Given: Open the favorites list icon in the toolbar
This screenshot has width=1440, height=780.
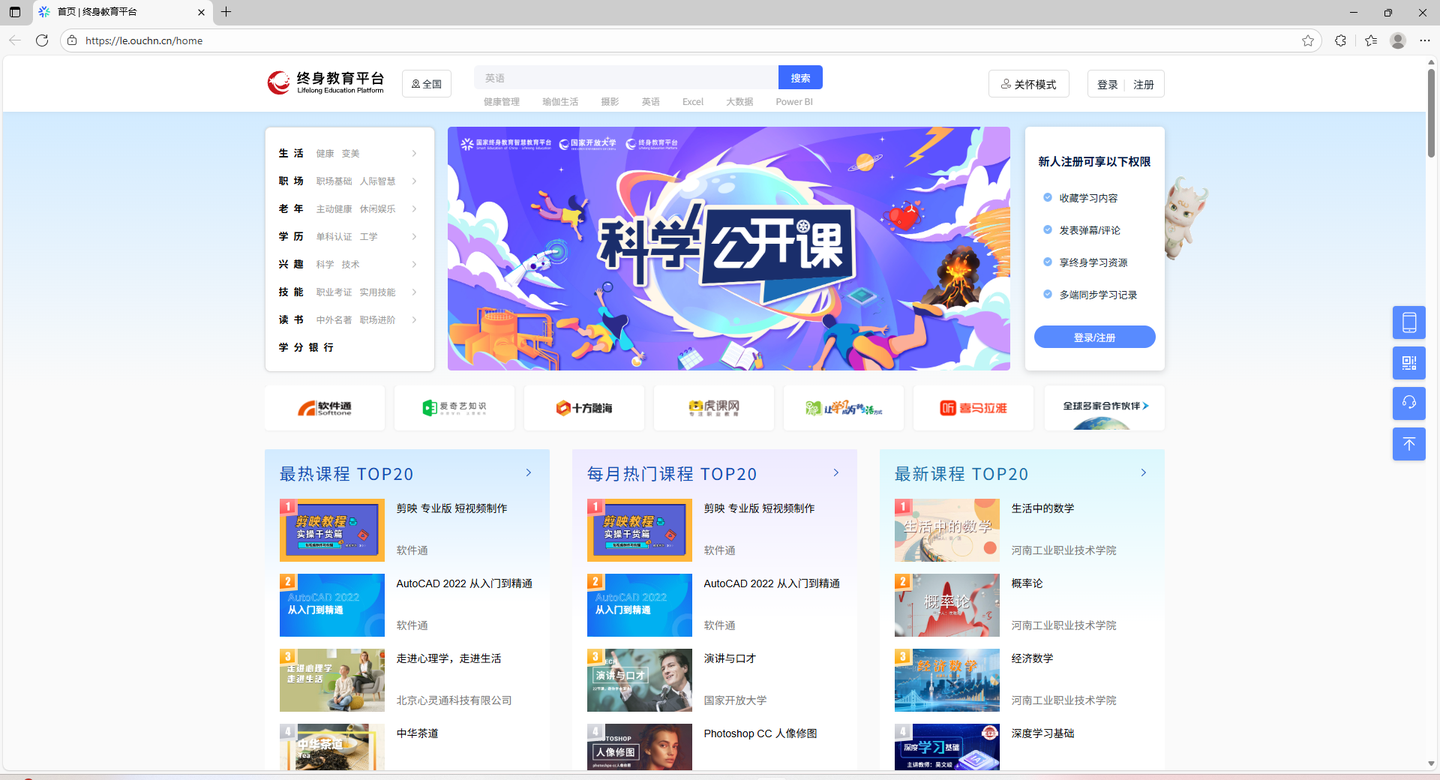Looking at the screenshot, I should coord(1371,41).
